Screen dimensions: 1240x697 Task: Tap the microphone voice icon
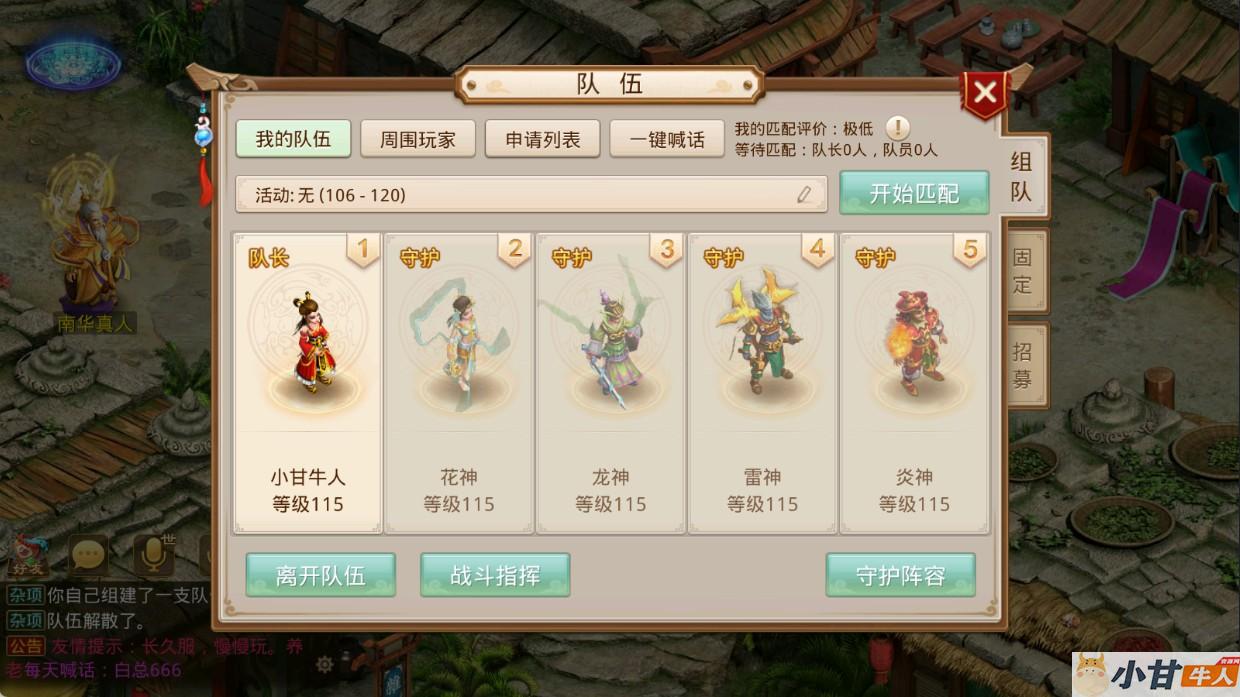153,553
